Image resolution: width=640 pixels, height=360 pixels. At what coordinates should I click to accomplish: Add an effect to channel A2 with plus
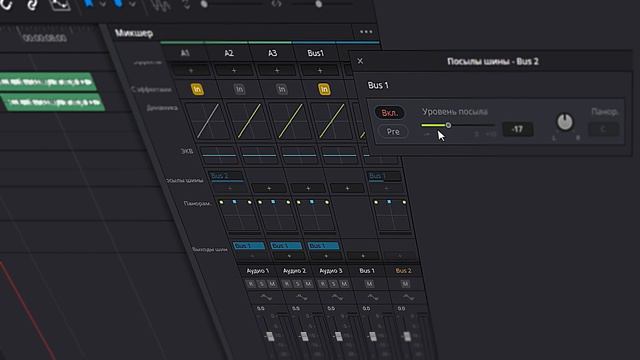click(234, 71)
